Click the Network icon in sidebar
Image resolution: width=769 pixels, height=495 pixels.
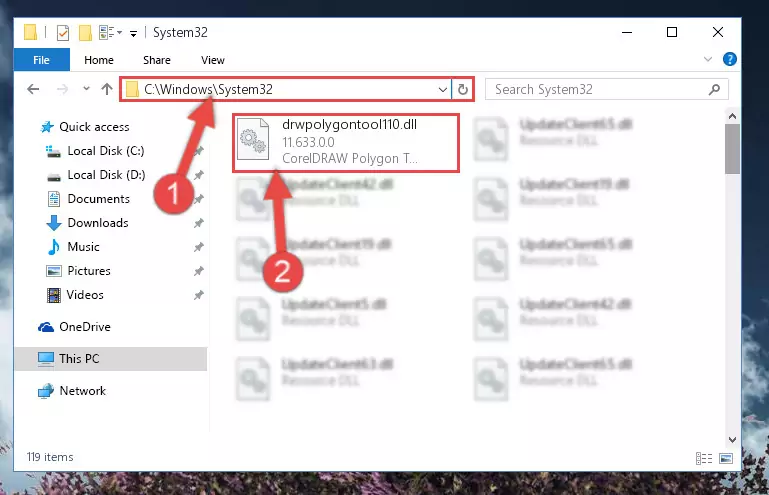point(46,391)
